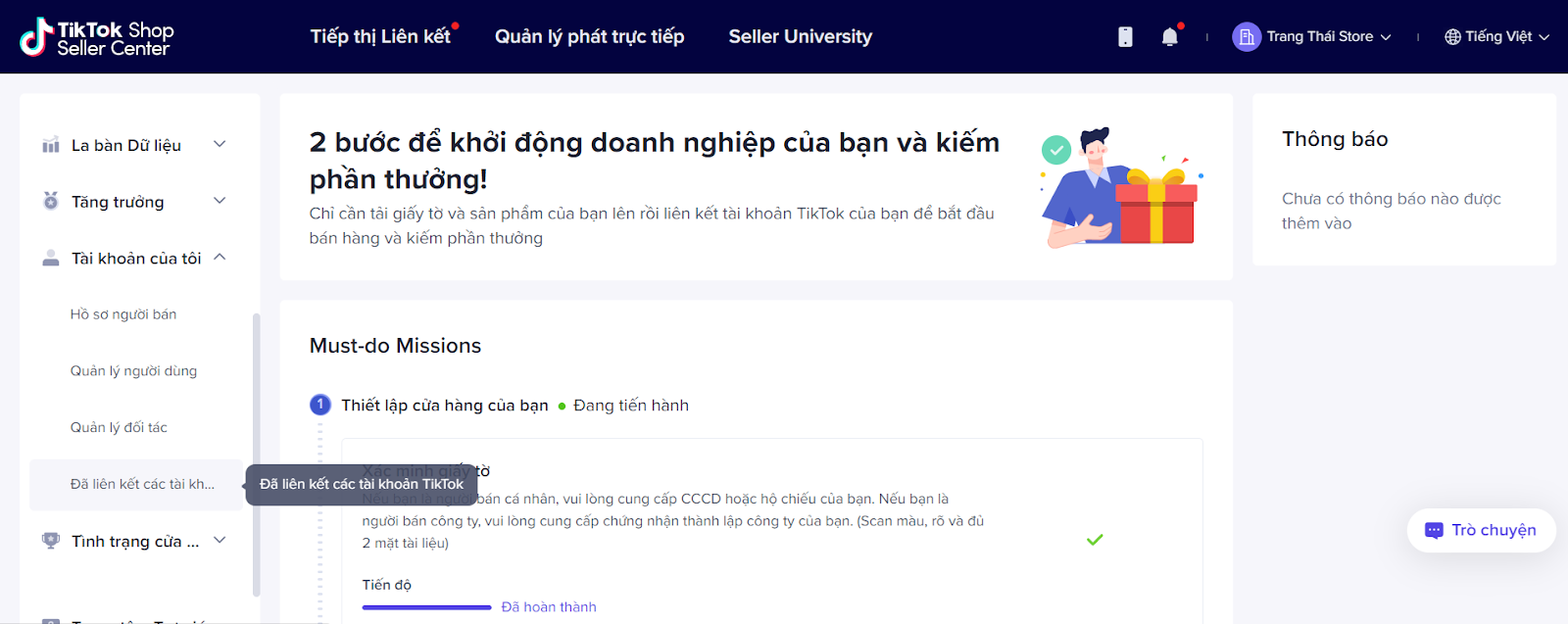
Task: Click the Tiến độ progress bar
Action: click(426, 607)
